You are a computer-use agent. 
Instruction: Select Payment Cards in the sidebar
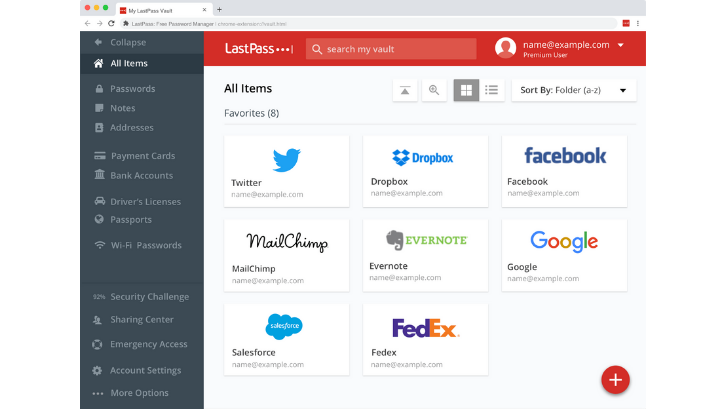pos(143,156)
